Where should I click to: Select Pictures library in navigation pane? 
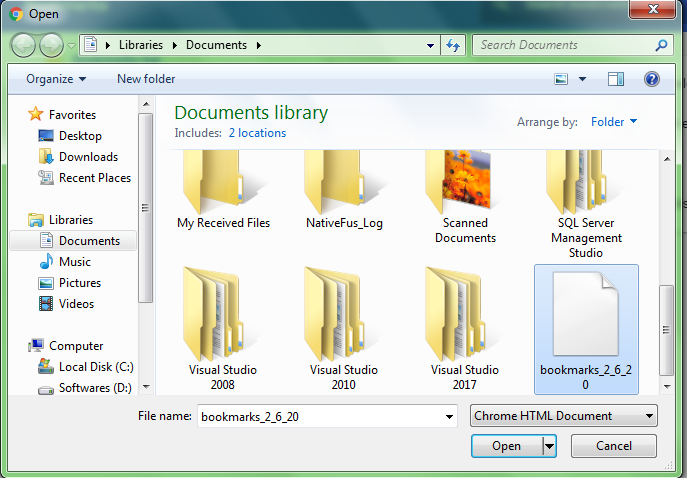tap(70, 283)
